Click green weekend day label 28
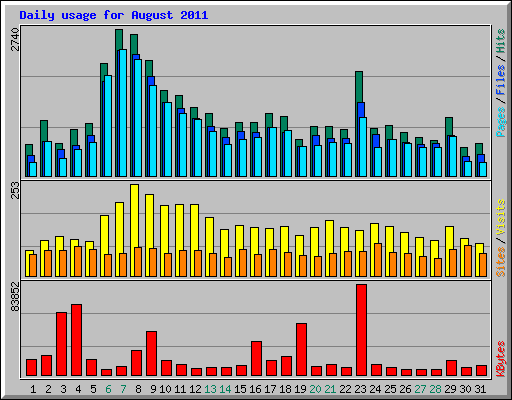This screenshot has width=512, height=400. tap(435, 389)
